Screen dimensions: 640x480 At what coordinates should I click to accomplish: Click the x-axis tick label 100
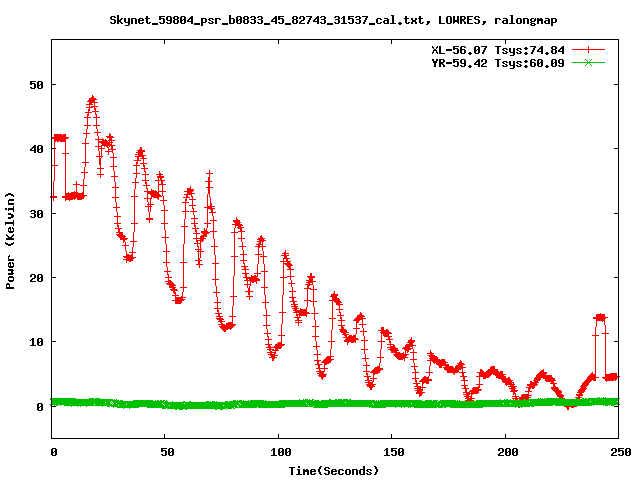(x=280, y=452)
